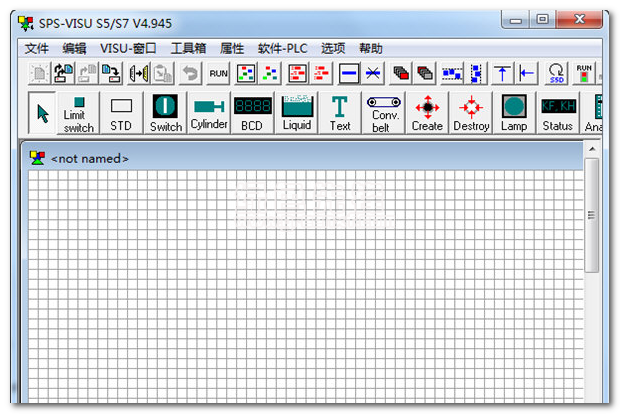Select the Create element tool

(x=427, y=113)
